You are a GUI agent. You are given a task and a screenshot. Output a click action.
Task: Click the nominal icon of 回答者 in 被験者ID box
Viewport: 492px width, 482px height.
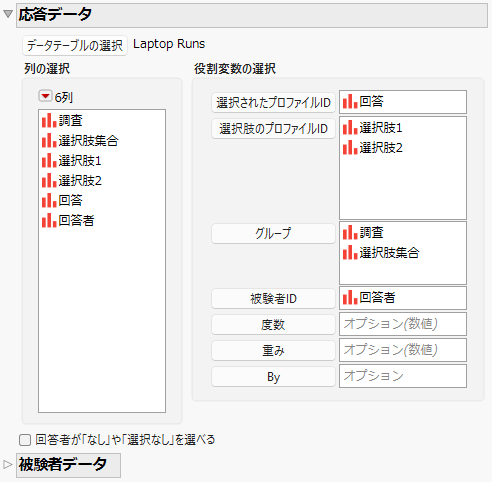(350, 297)
